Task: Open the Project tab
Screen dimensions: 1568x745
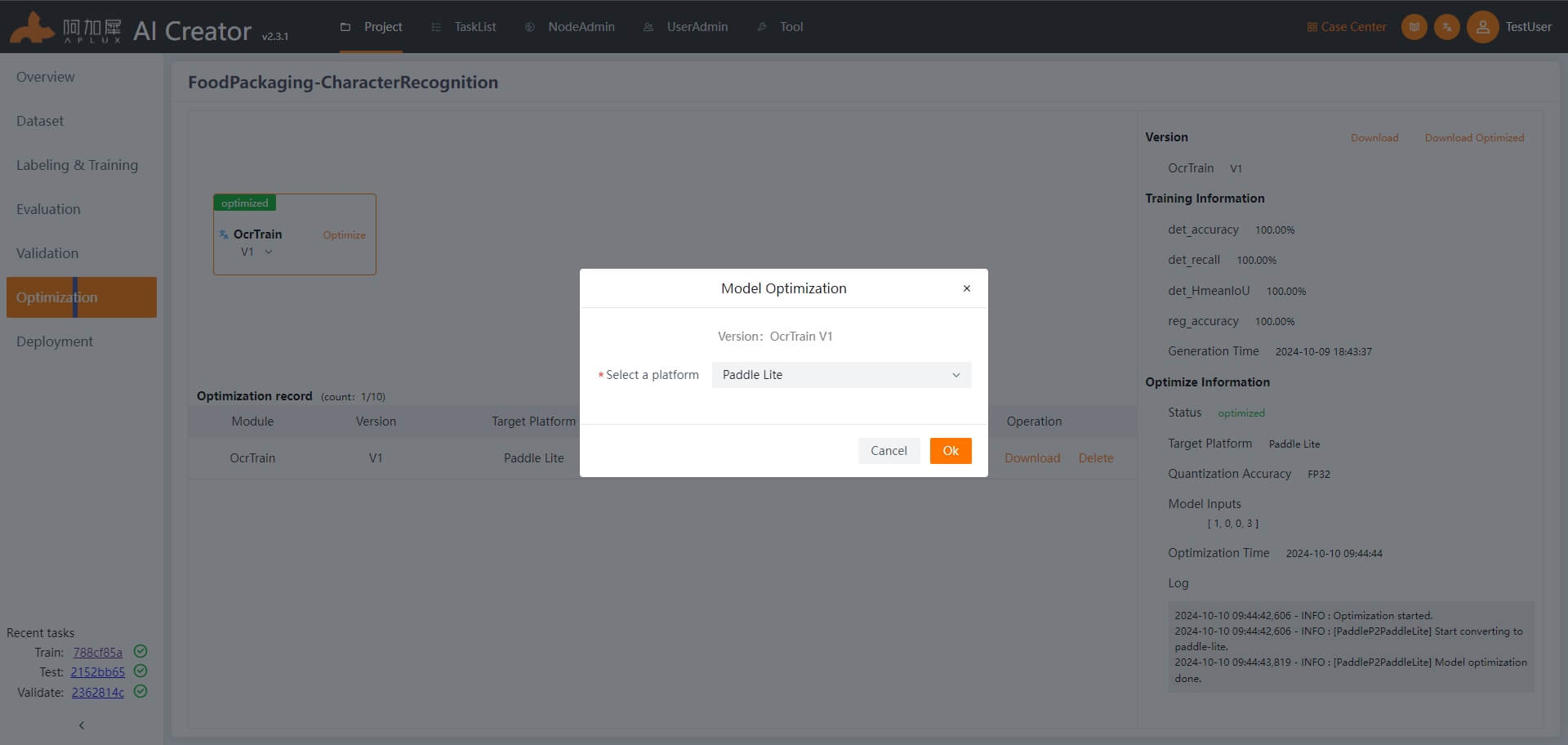Action: point(371,27)
